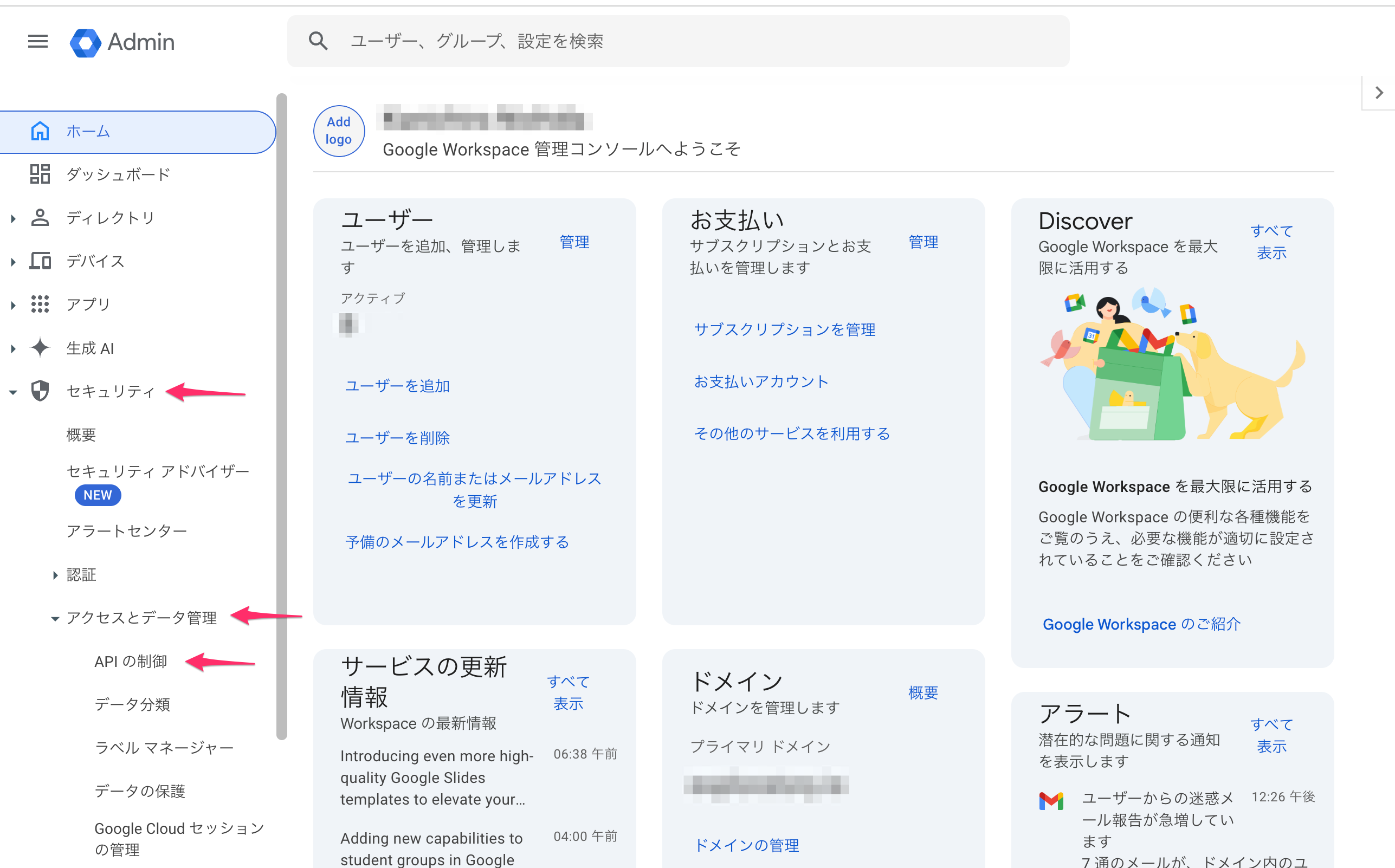The height and width of the screenshot is (868, 1395).
Task: Click Google Workspace のご紹介 link
Action: (1142, 624)
